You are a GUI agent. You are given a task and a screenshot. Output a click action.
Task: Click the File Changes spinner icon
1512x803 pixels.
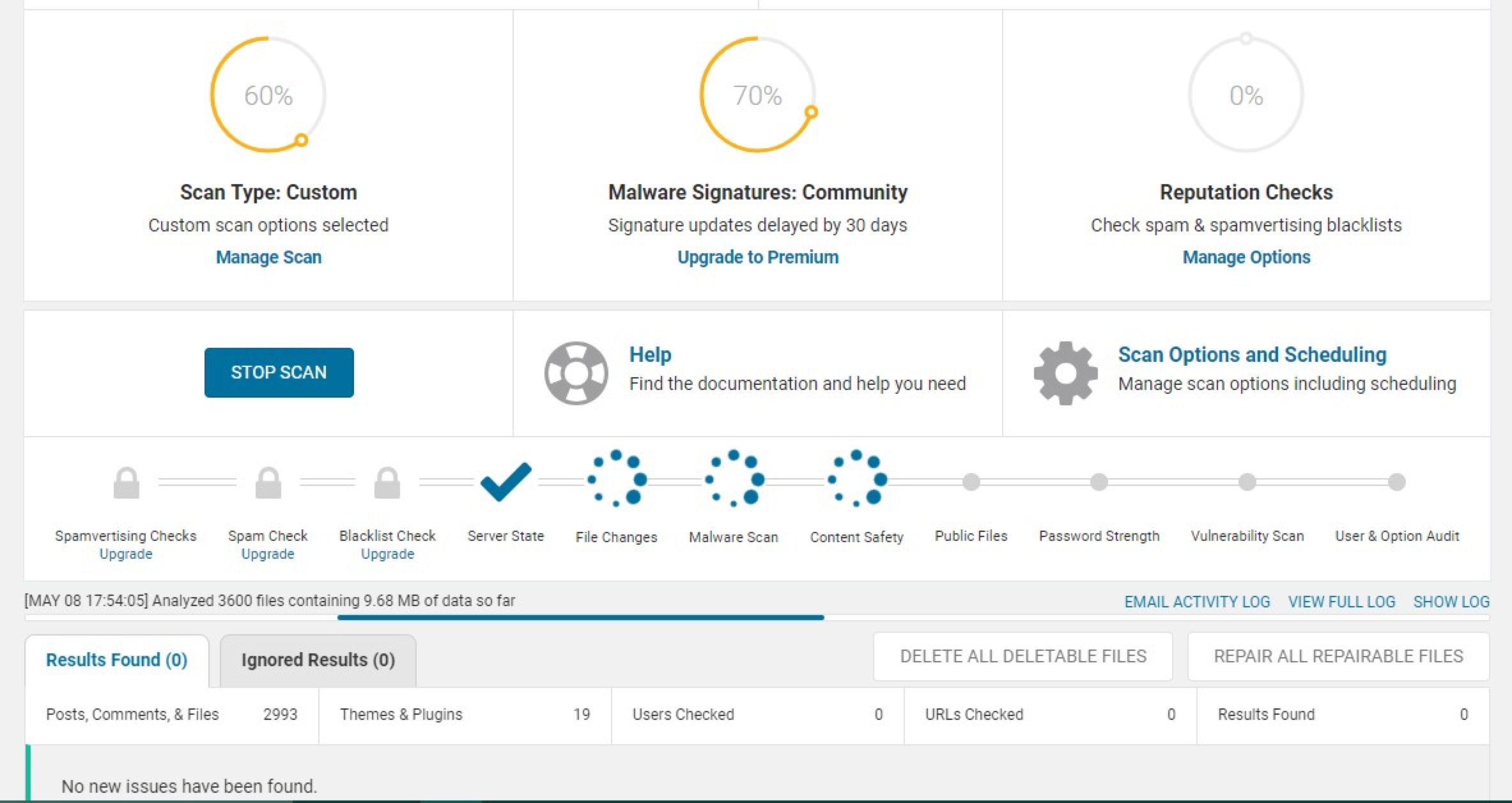coord(617,478)
